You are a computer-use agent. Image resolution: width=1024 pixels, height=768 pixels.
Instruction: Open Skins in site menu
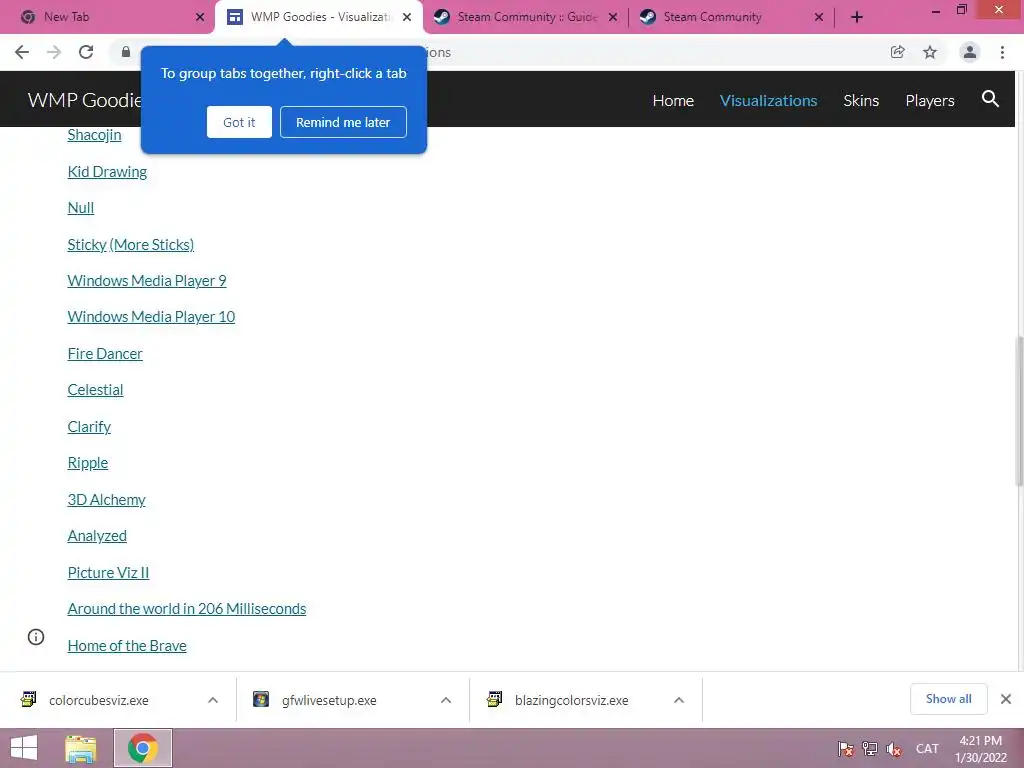point(861,101)
